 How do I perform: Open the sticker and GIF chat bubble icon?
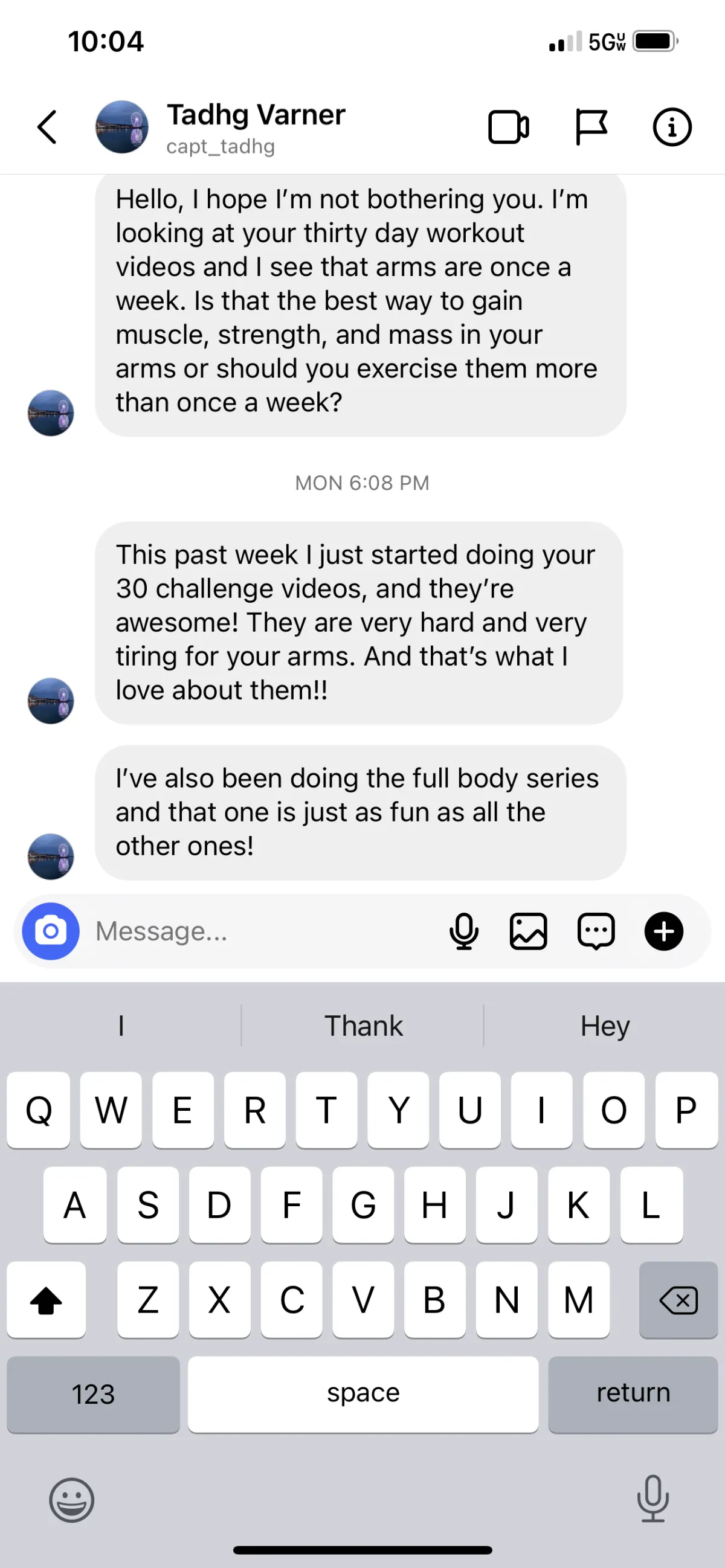point(596,931)
